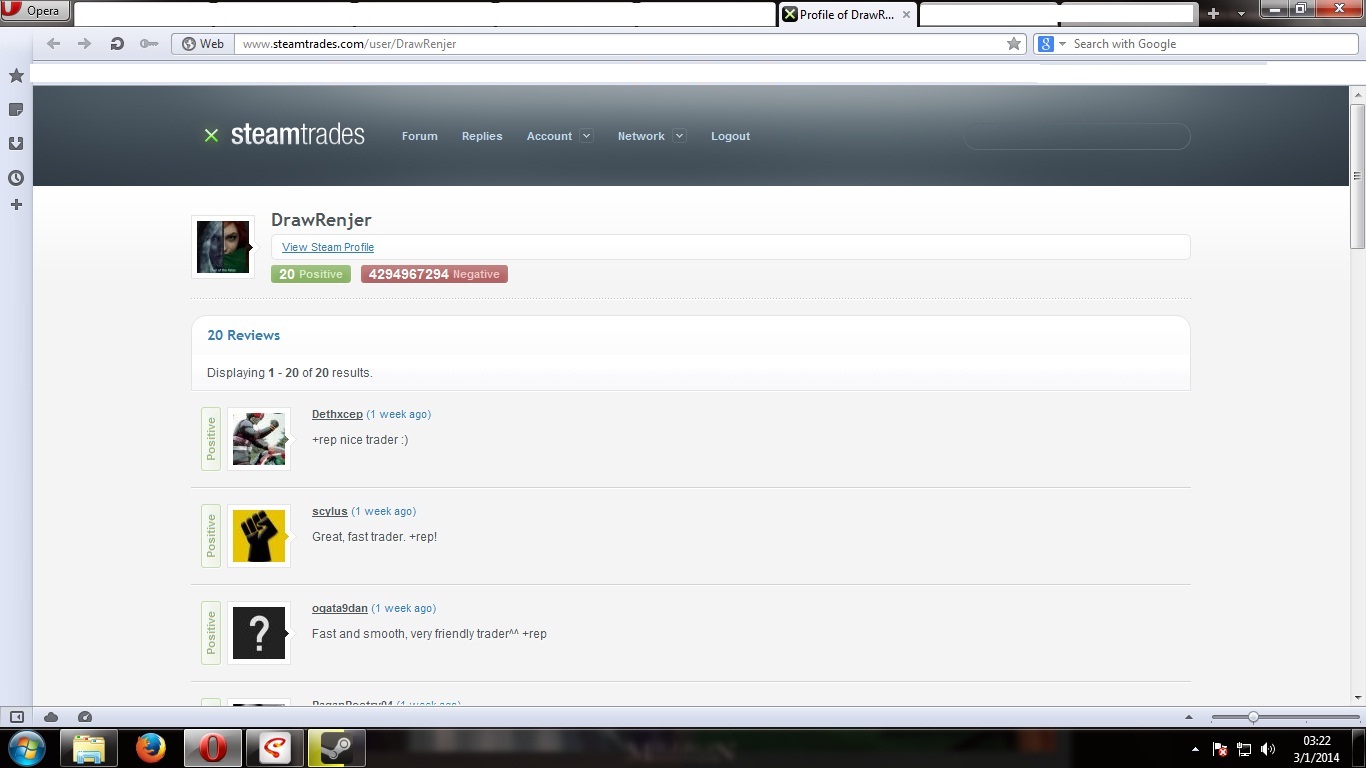Click the steamtrades logo
The height and width of the screenshot is (768, 1366).
[x=284, y=135]
